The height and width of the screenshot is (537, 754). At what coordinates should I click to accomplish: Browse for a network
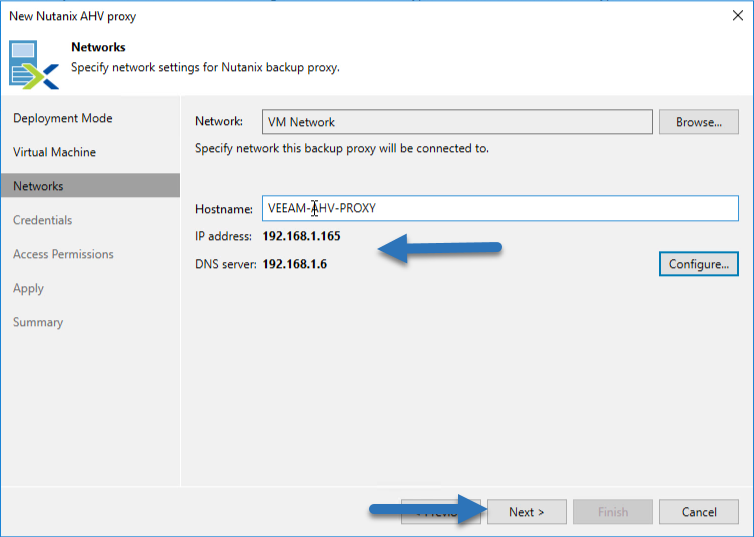point(699,122)
